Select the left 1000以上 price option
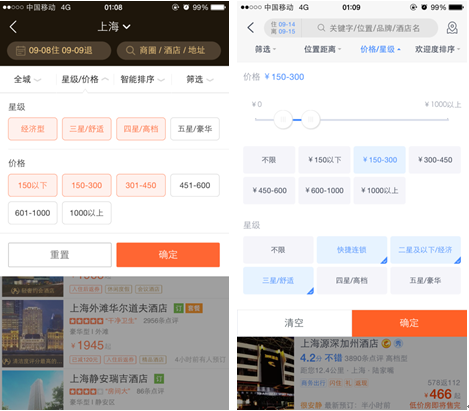The height and width of the screenshot is (411, 469). click(x=87, y=213)
